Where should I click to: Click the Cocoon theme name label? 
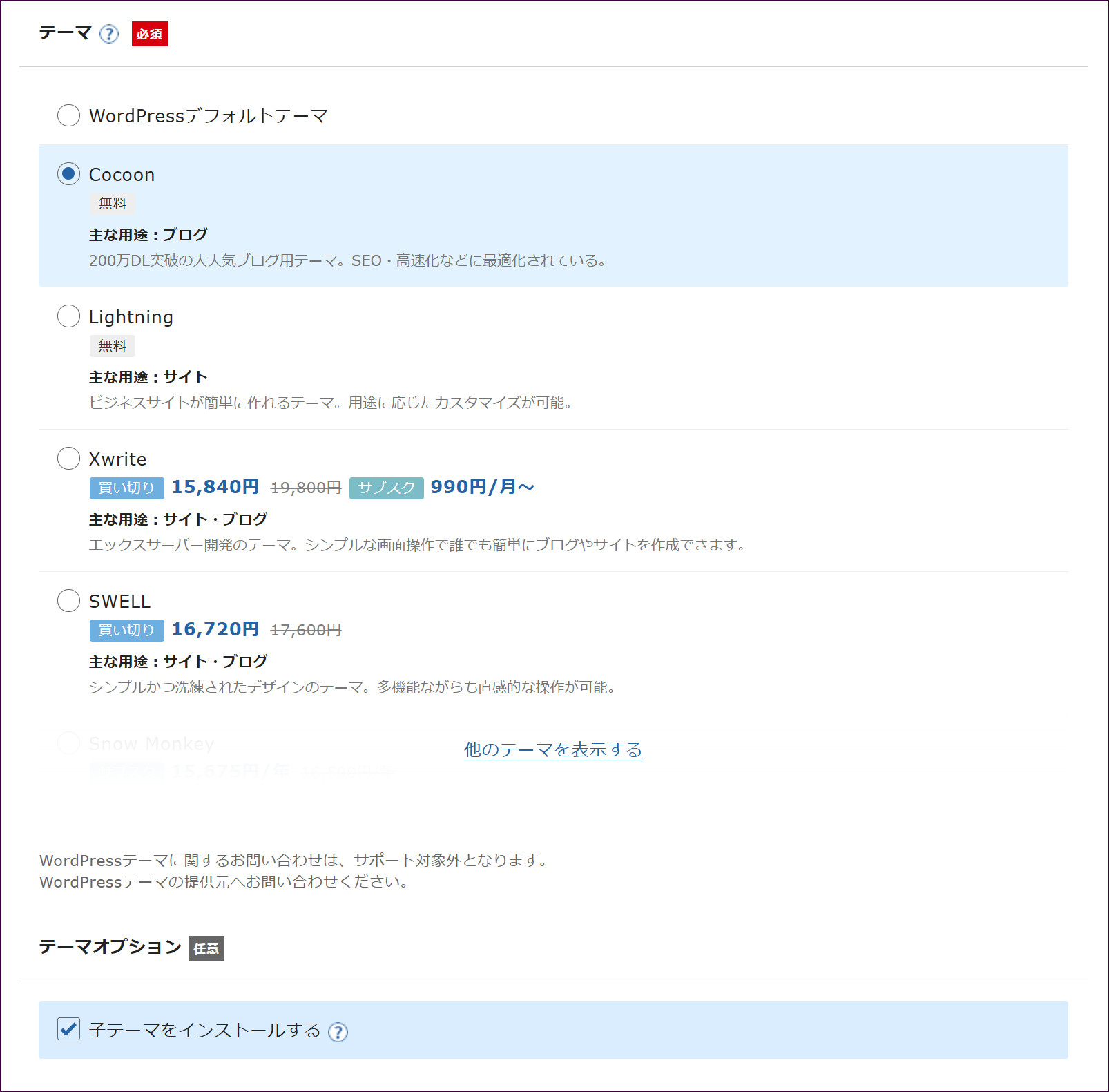tap(122, 175)
